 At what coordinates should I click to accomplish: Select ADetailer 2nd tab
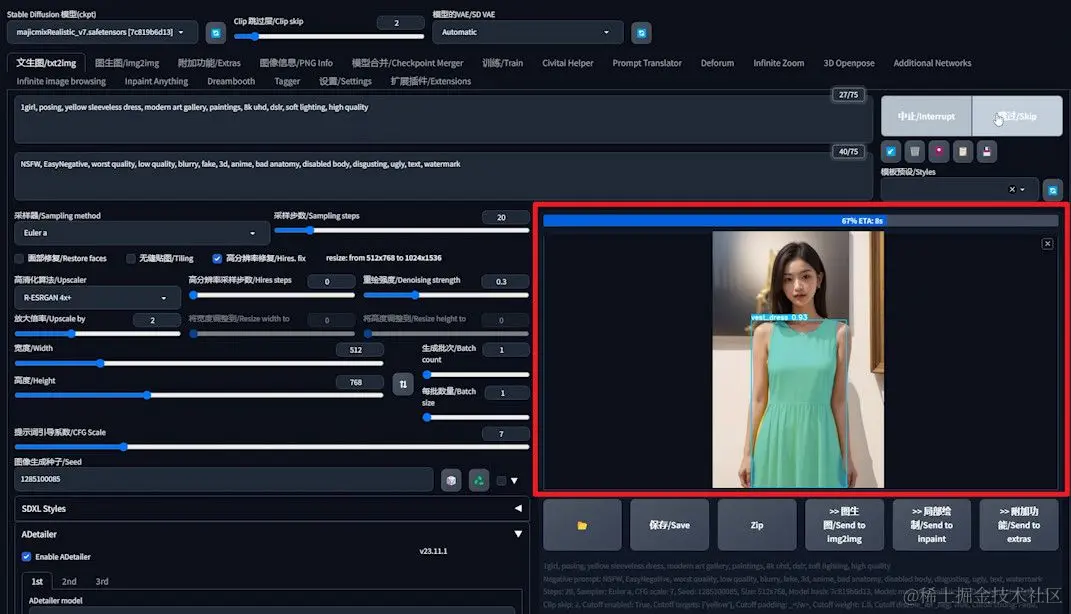[x=69, y=581]
